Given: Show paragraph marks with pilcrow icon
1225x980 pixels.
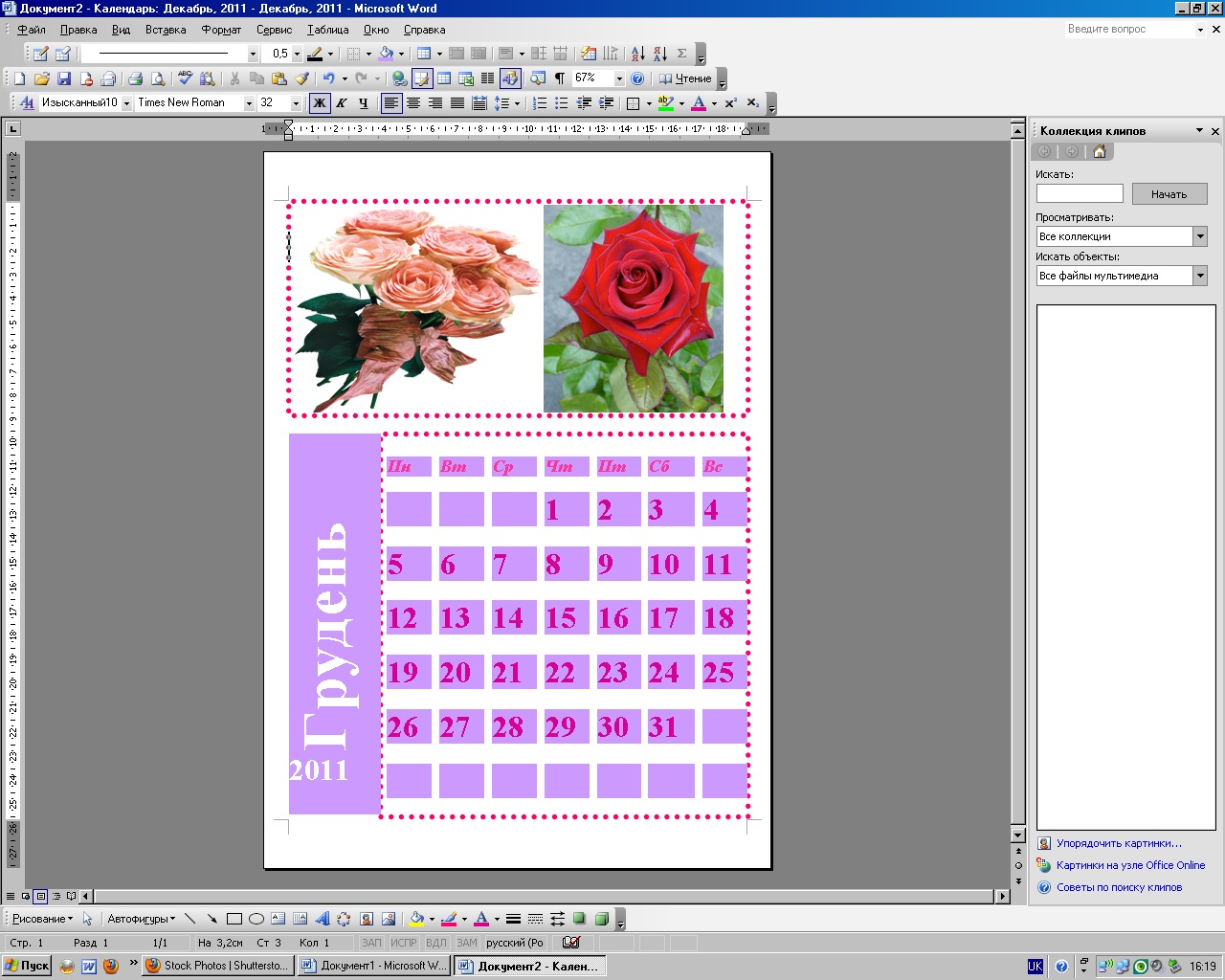Looking at the screenshot, I should tap(560, 78).
